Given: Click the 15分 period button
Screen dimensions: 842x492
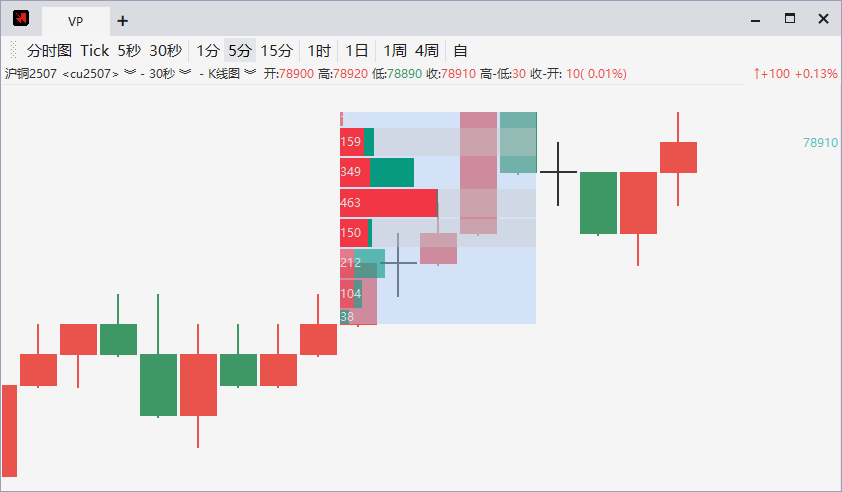Looking at the screenshot, I should tap(277, 50).
